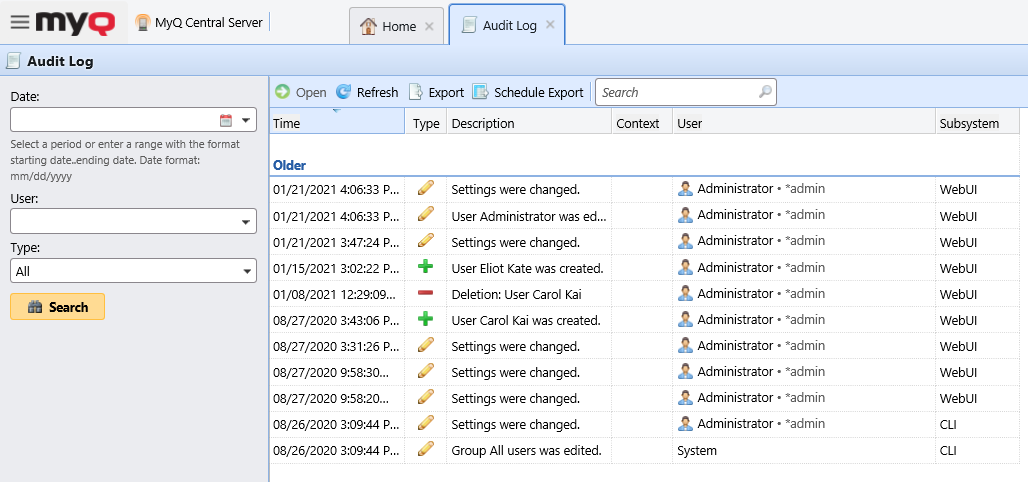Viewport: 1028px width, 482px height.
Task: Select the 'Group All users was edited' row
Action: 526,450
